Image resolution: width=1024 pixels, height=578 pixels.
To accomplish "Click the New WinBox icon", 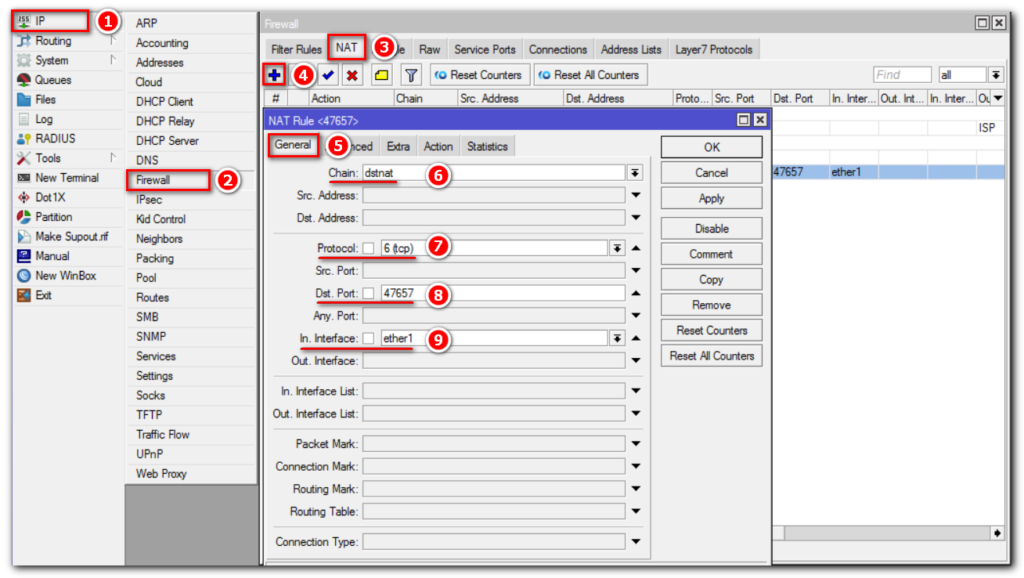I will (x=24, y=276).
